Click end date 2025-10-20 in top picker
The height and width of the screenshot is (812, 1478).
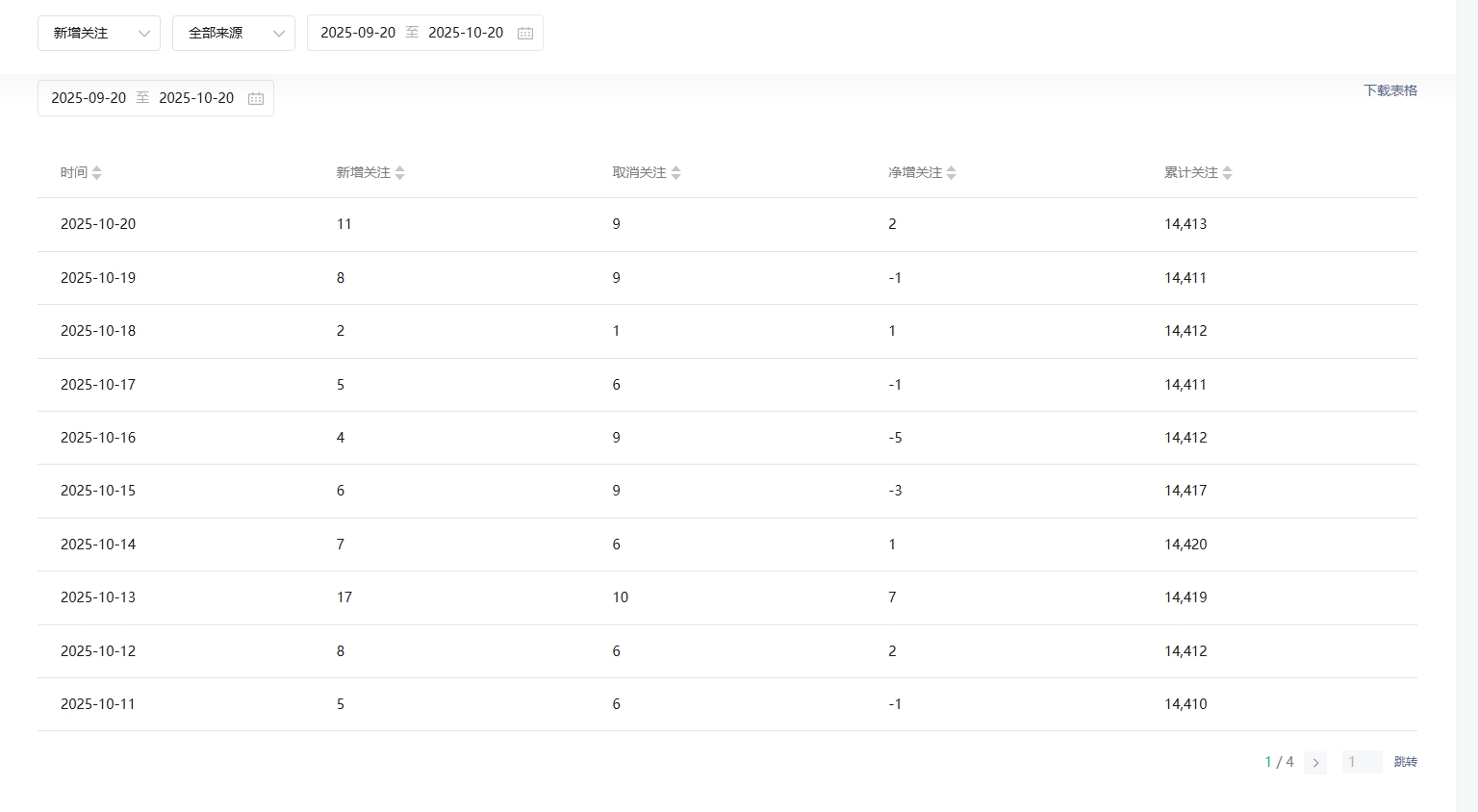point(466,33)
